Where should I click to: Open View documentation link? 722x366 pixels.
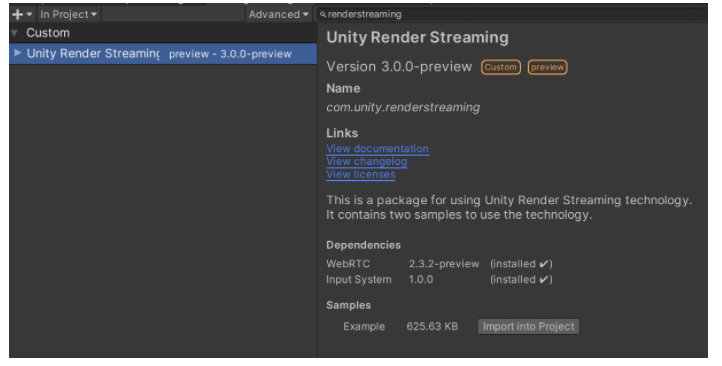[x=378, y=149]
